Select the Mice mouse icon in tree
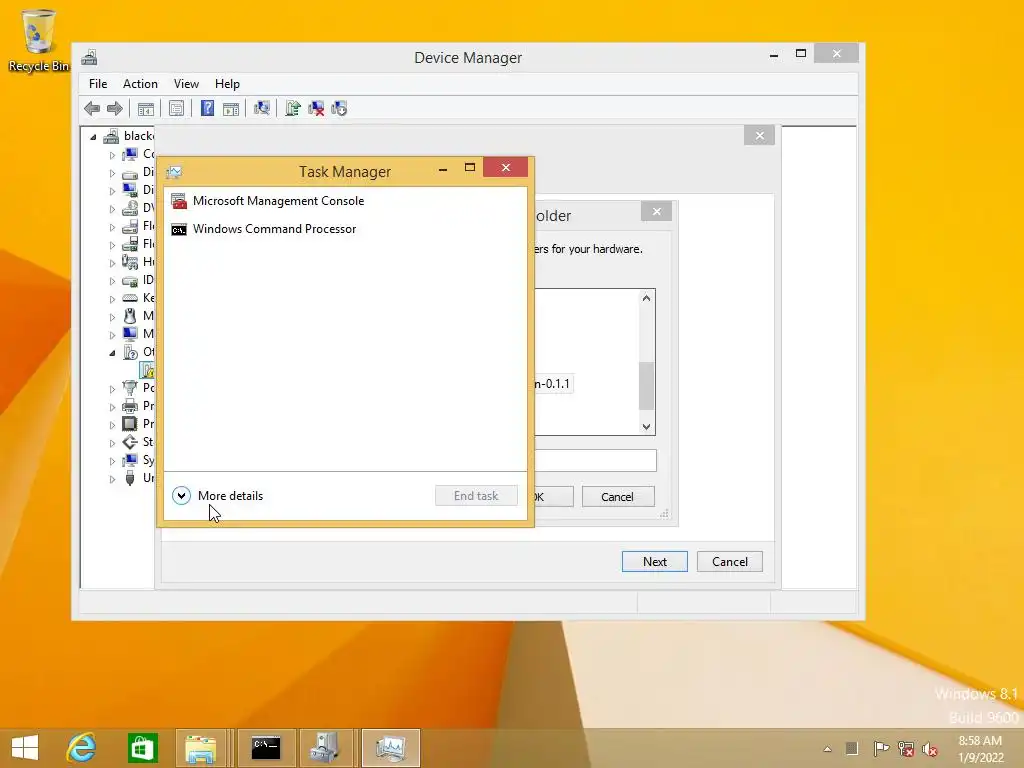The height and width of the screenshot is (768, 1024). point(130,316)
